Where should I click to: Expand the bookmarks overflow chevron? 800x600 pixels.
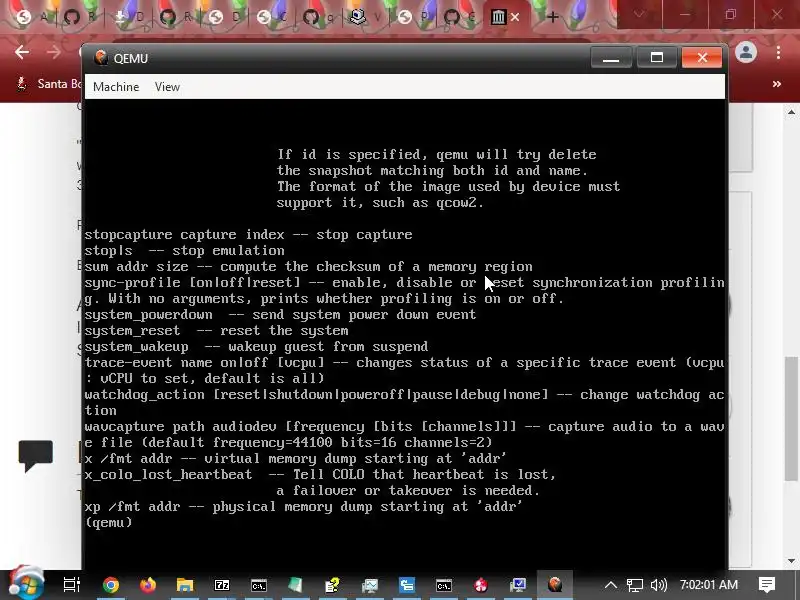(777, 84)
